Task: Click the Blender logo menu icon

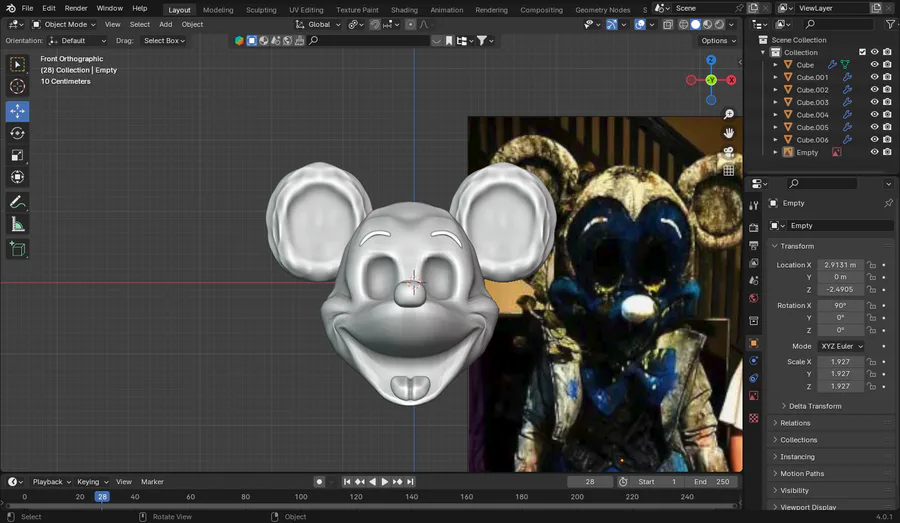Action: [10, 8]
